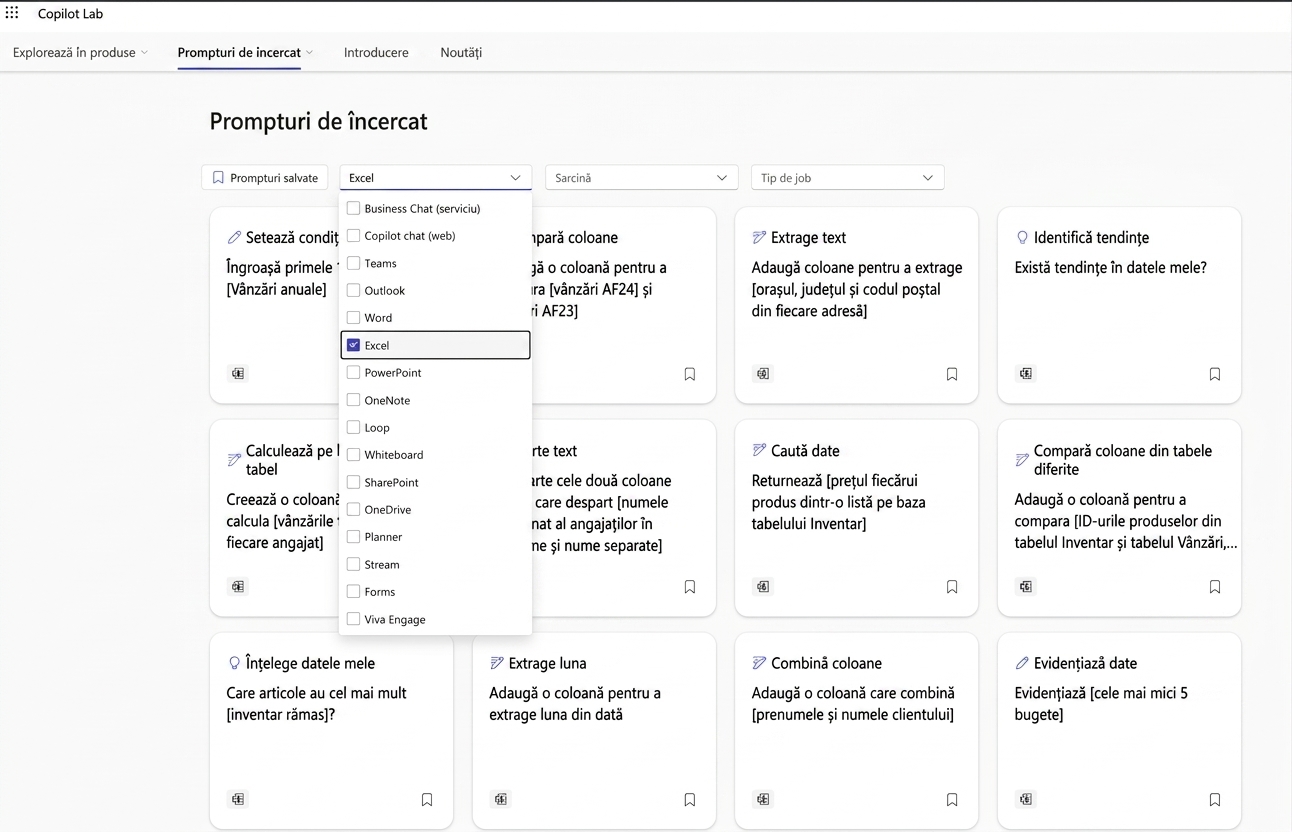This screenshot has height=832, width=1292.
Task: Click pencil icon beside 'Evidențiază date'
Action: pyautogui.click(x=1022, y=663)
